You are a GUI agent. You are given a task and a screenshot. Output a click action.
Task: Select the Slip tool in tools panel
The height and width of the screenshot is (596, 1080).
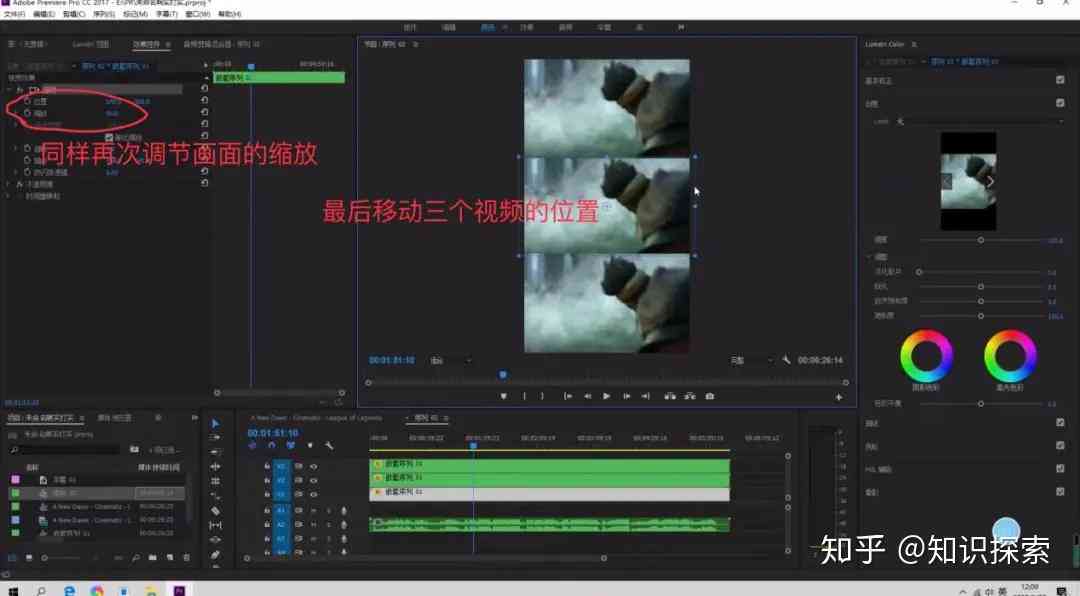tap(215, 525)
